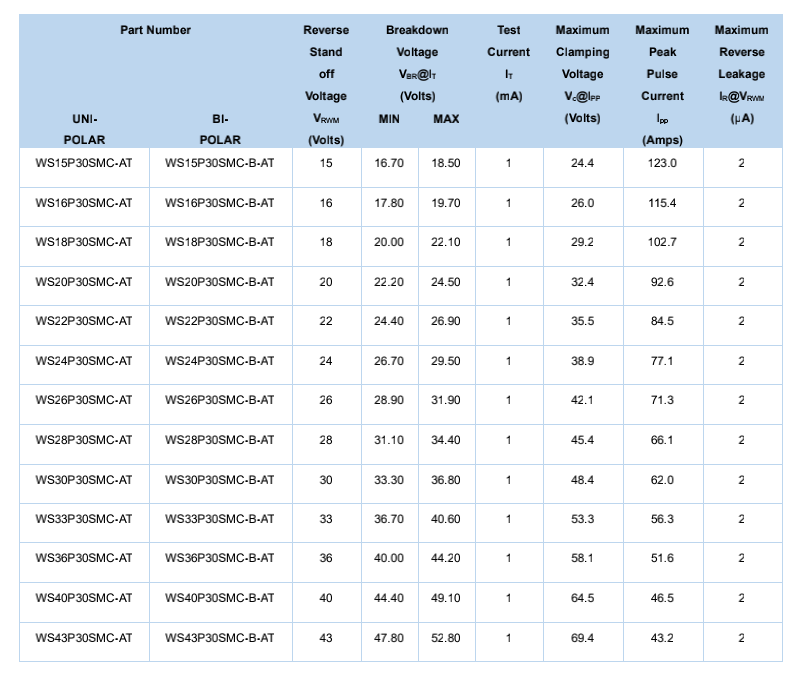Viewport: 793px width, 676px height.
Task: Select the 123.0 peak pulse current value
Action: coord(662,163)
